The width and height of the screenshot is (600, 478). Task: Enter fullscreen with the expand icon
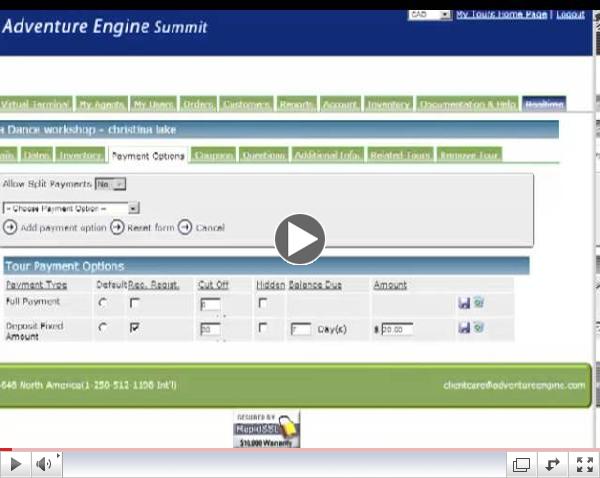(x=585, y=465)
